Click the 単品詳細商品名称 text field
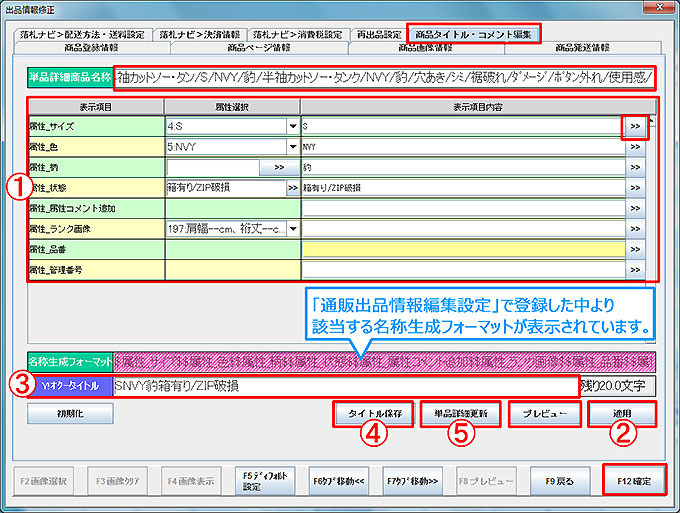 [x=384, y=78]
